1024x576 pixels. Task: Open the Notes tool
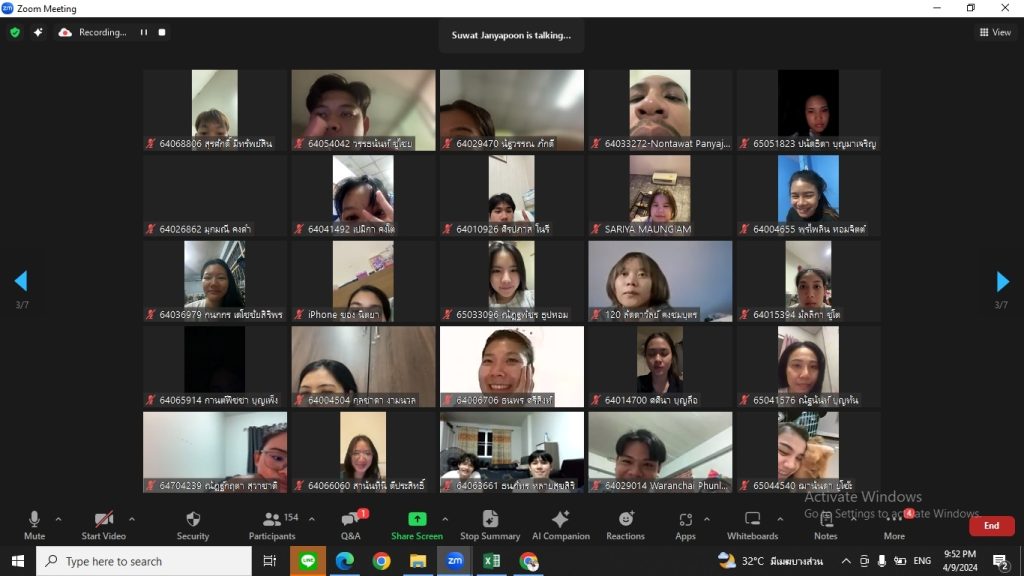pos(825,525)
